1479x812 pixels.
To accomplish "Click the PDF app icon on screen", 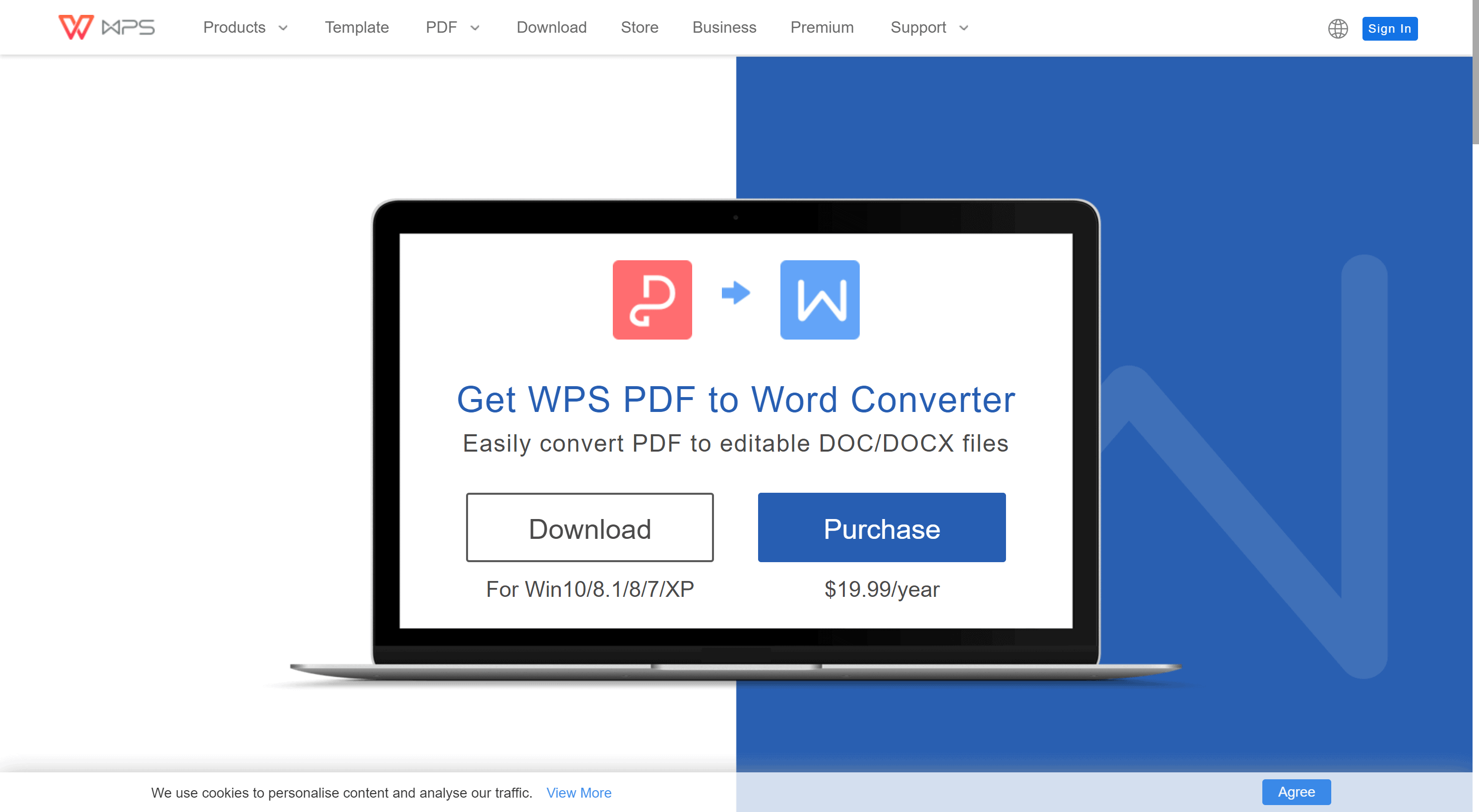I will pos(651,299).
